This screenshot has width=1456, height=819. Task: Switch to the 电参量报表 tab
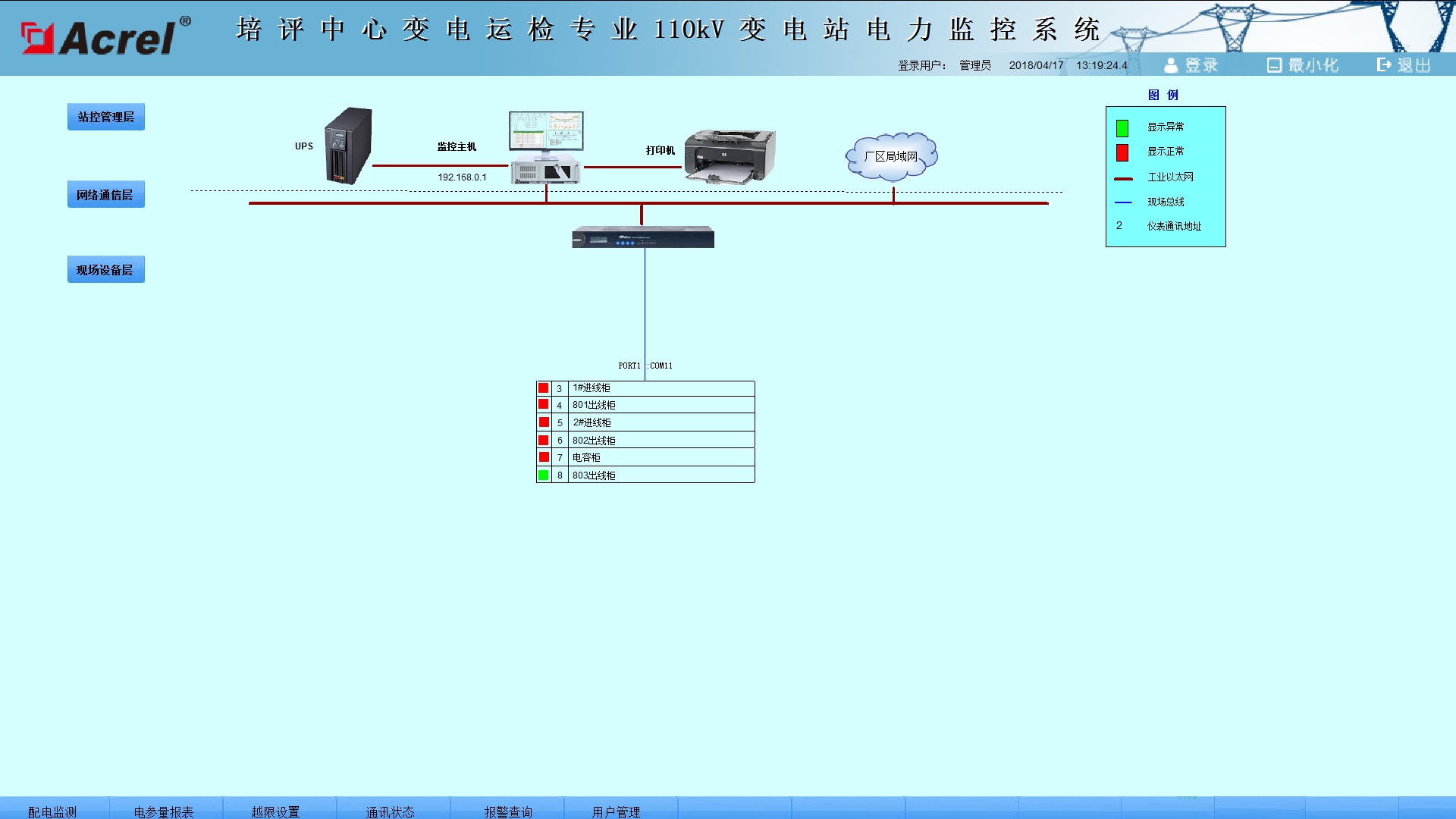pos(165,811)
